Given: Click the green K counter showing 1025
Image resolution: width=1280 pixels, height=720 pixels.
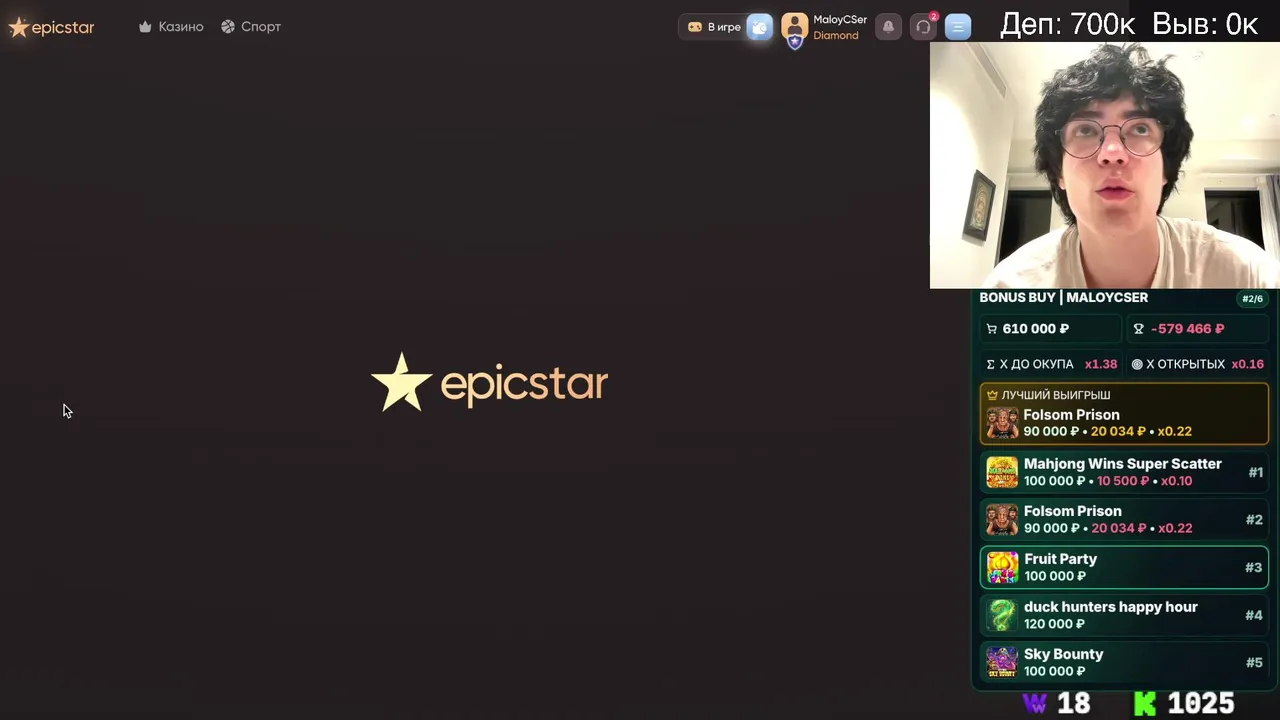Looking at the screenshot, I should click(x=1184, y=703).
